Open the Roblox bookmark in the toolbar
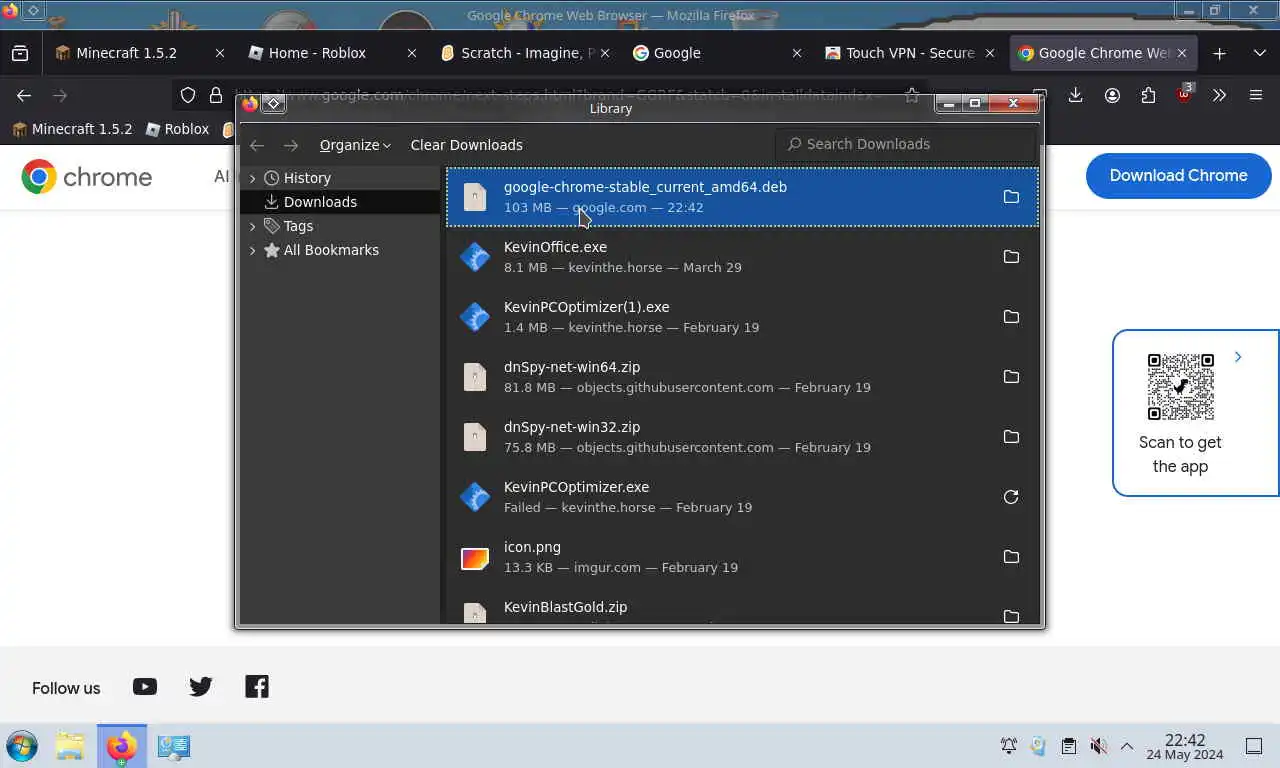This screenshot has height=768, width=1280. (177, 129)
